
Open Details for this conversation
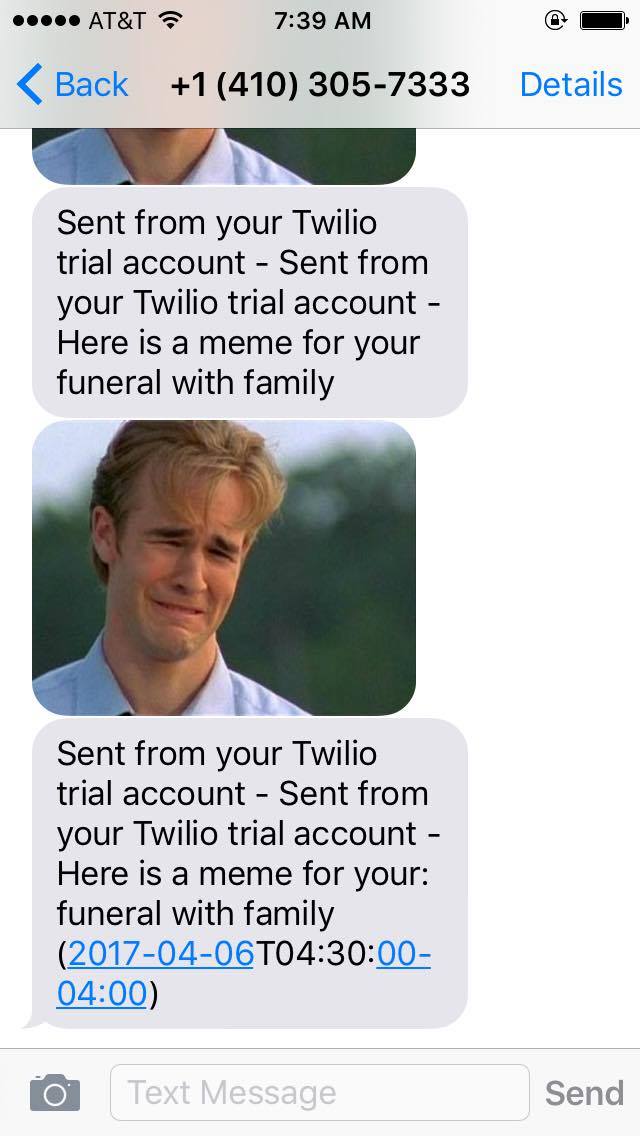pyautogui.click(x=571, y=85)
